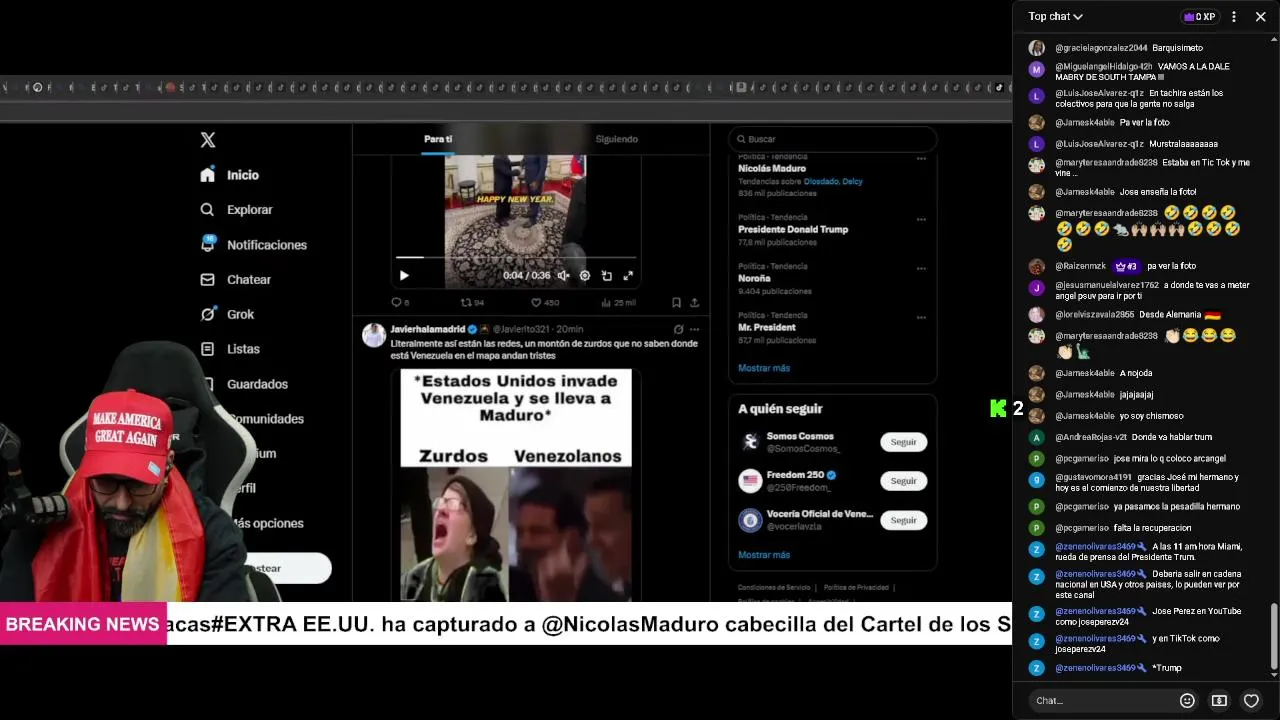
Task: Open options for the Nicolás Maduro trend
Action: coord(921,158)
